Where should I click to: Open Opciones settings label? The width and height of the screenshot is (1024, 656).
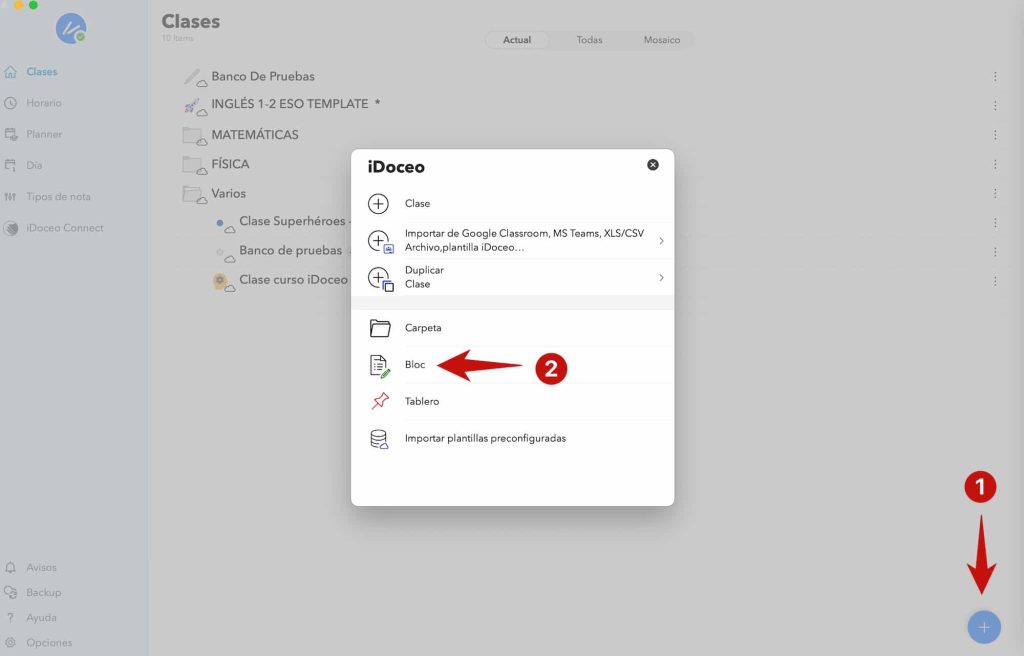[x=49, y=642]
